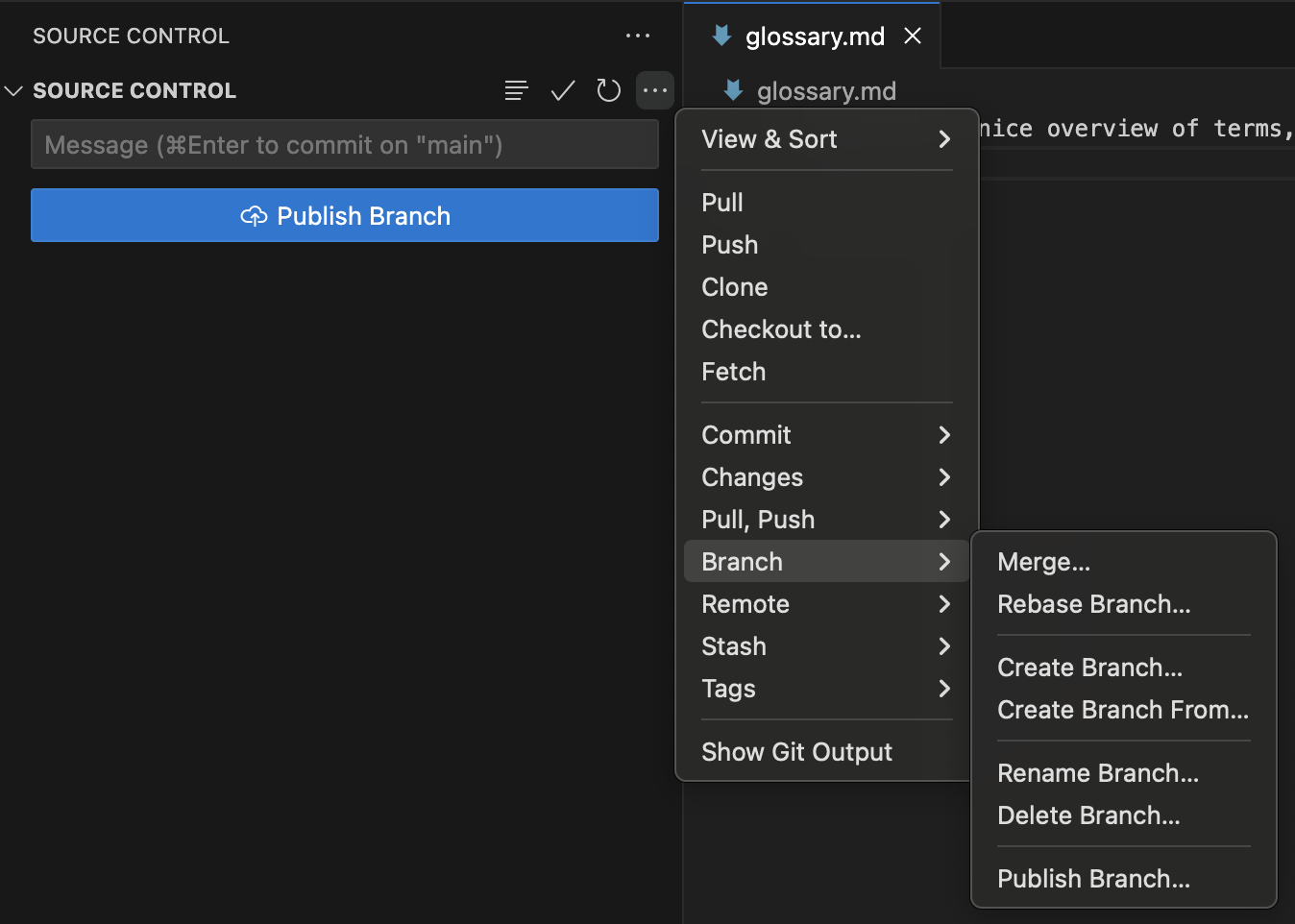Choose Checkout to... menu entry

[826, 329]
